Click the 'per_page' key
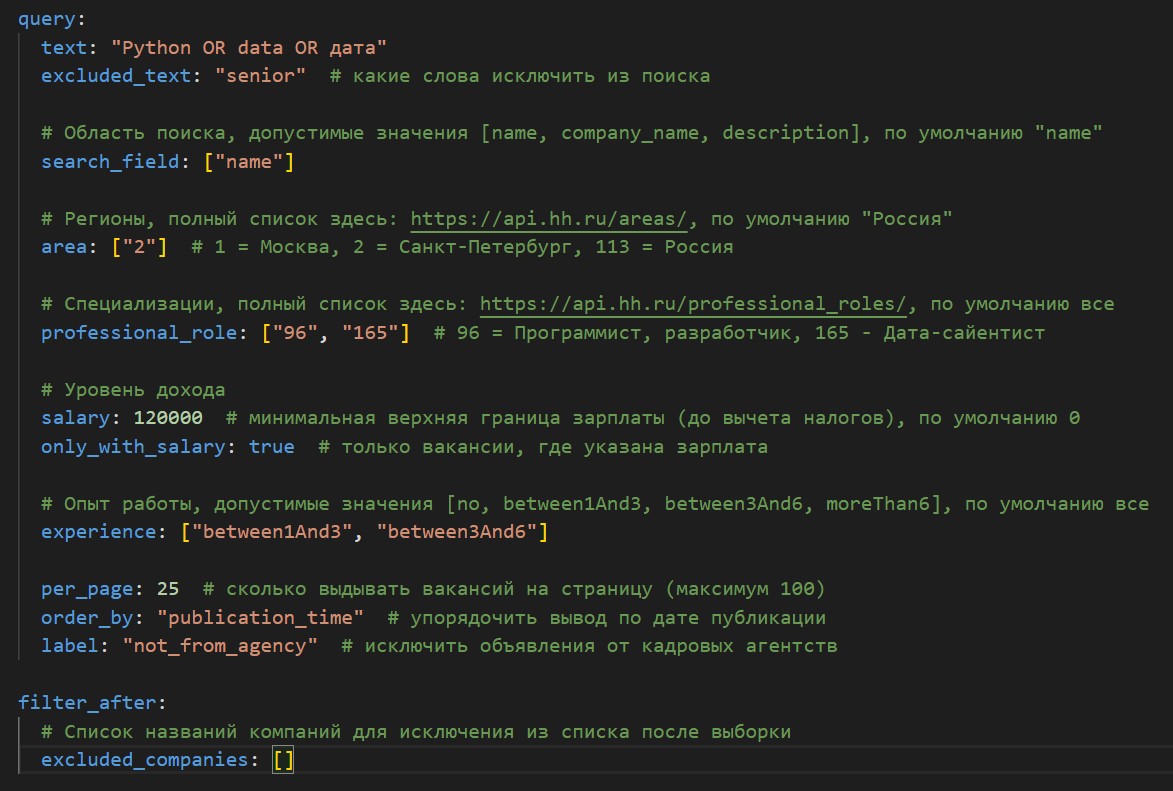The height and width of the screenshot is (791, 1173). tap(87, 589)
